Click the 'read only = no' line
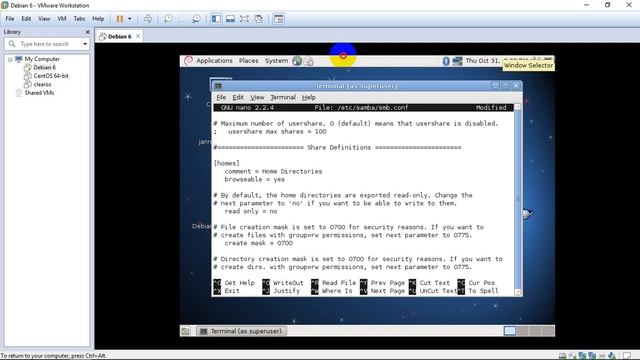The height and width of the screenshot is (360, 640). 251,211
